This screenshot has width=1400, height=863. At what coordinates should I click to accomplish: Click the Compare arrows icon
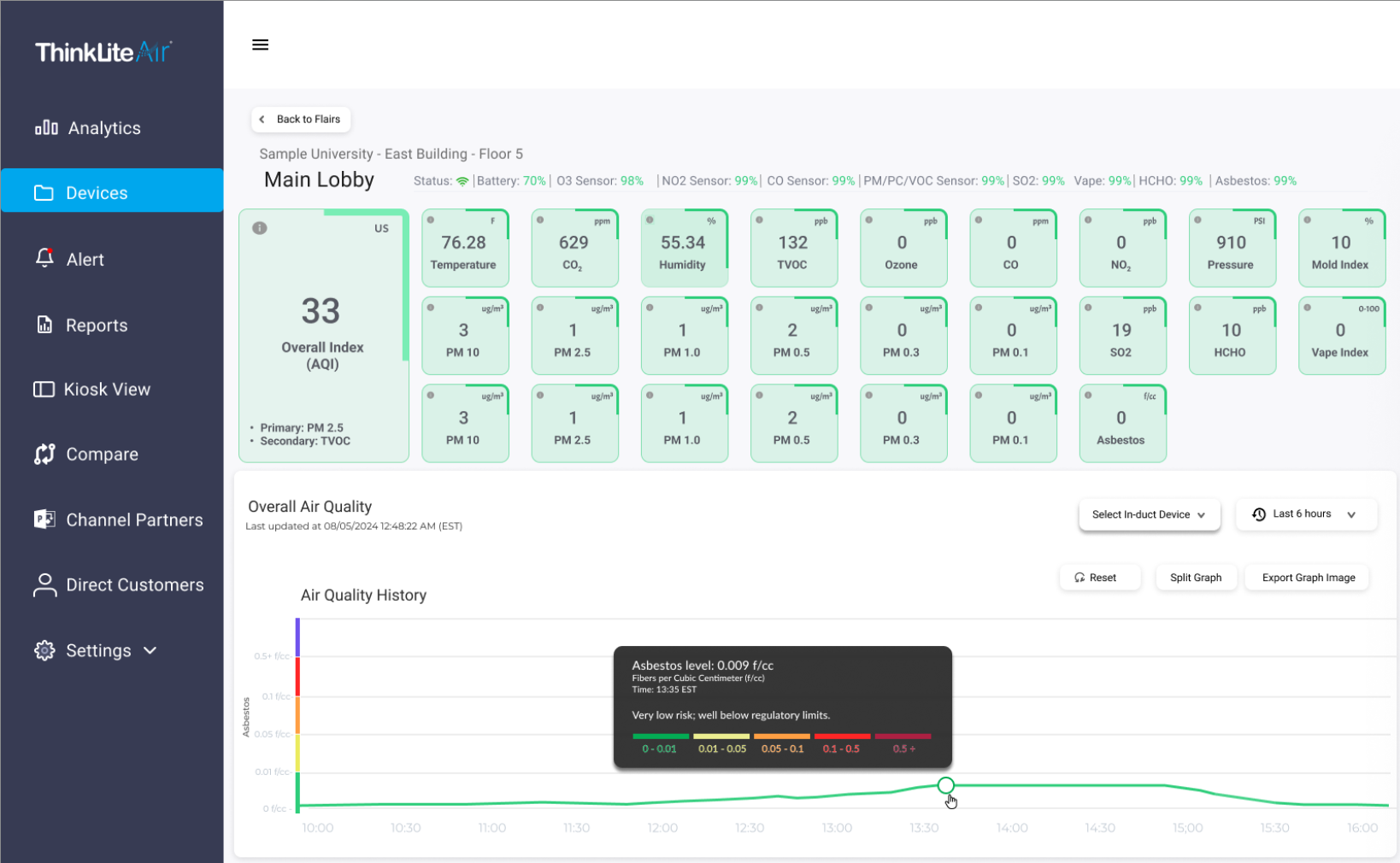point(44,455)
